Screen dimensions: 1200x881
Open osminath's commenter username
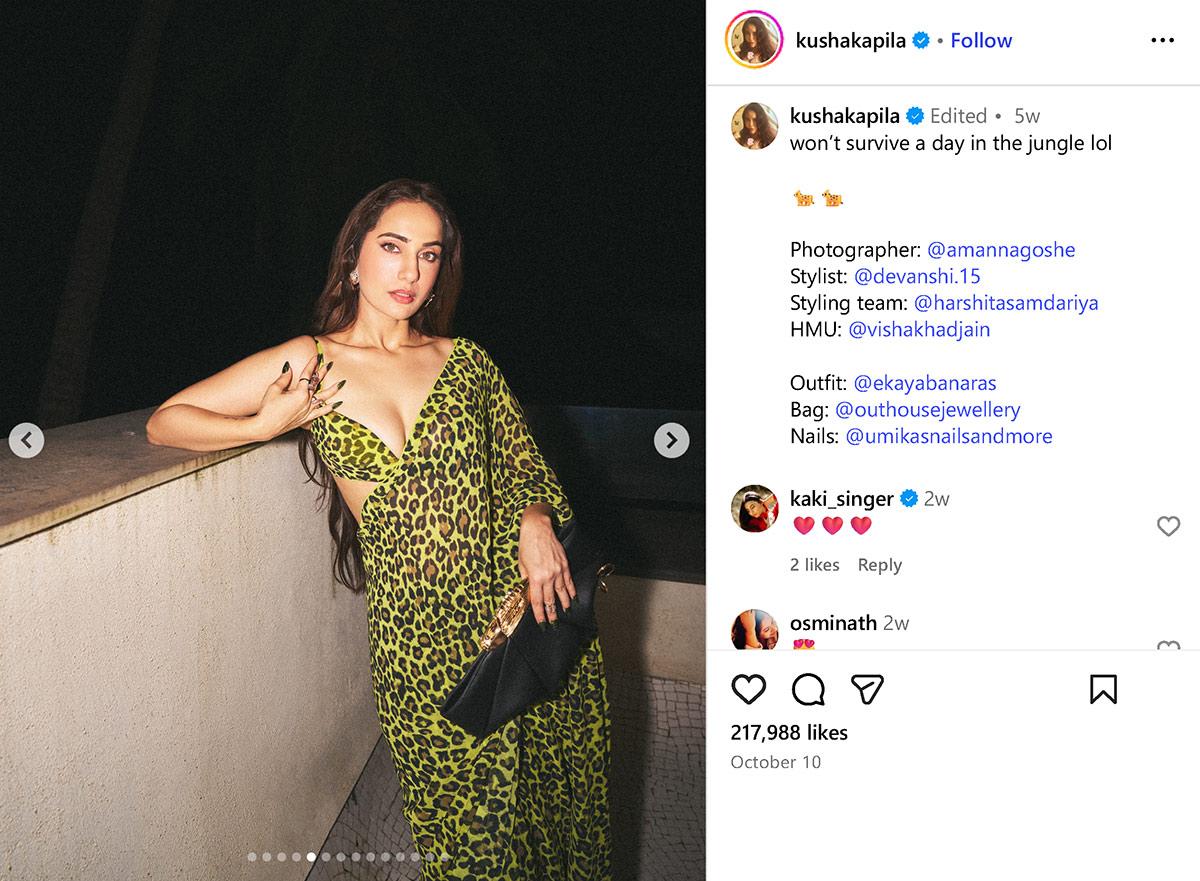click(833, 623)
